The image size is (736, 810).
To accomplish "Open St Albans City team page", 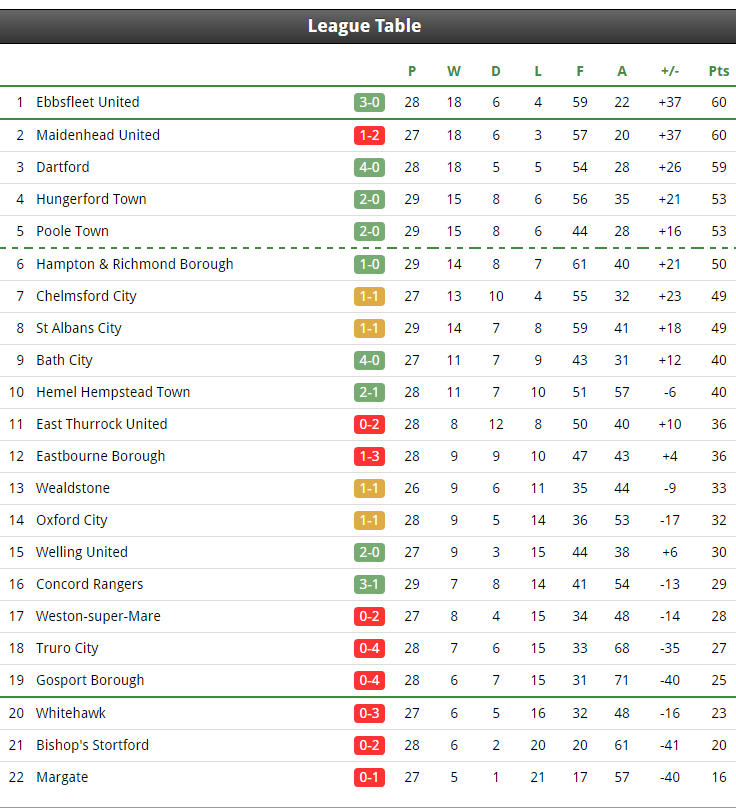I will pos(79,329).
